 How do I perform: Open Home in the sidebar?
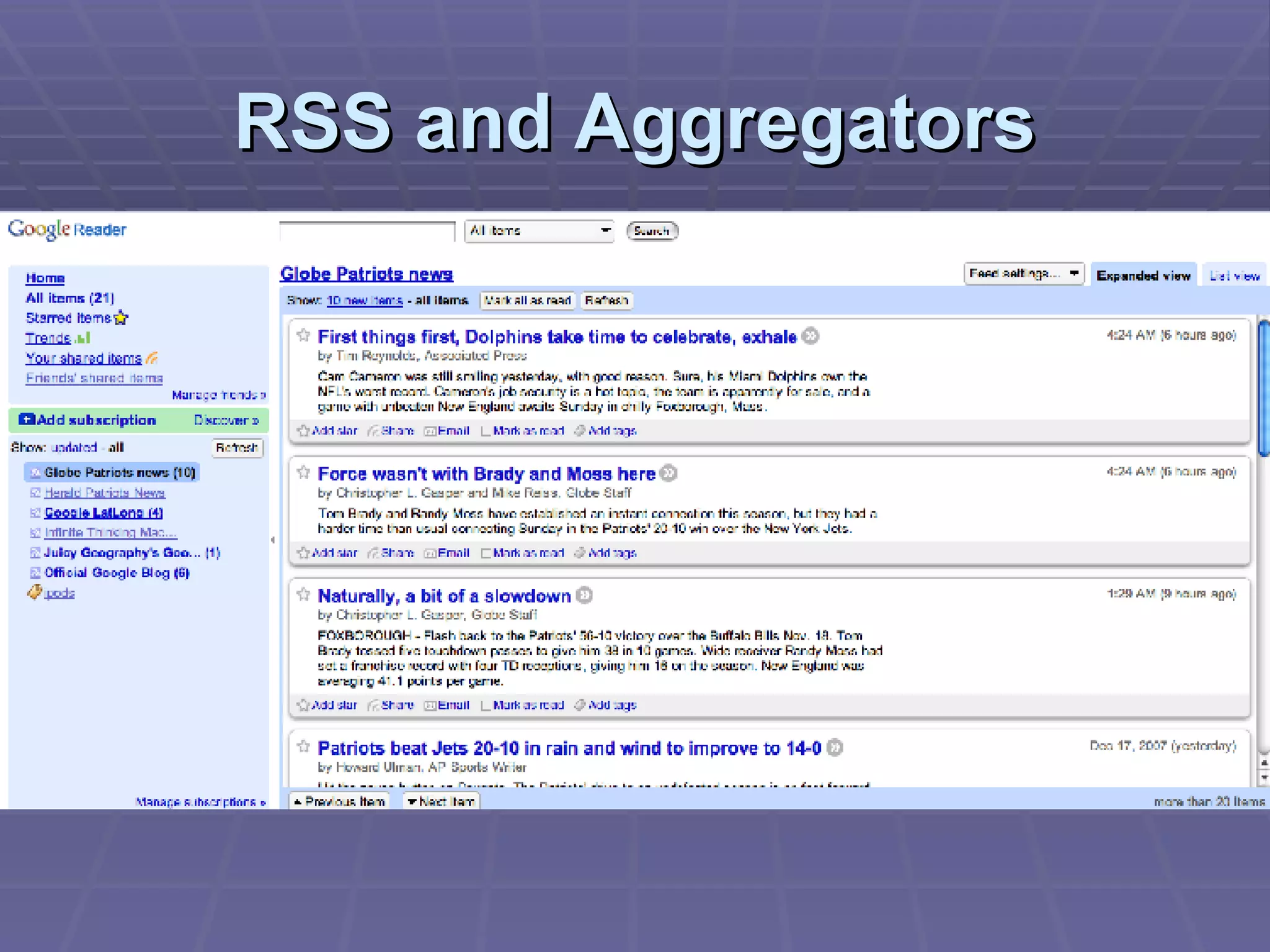(45, 278)
